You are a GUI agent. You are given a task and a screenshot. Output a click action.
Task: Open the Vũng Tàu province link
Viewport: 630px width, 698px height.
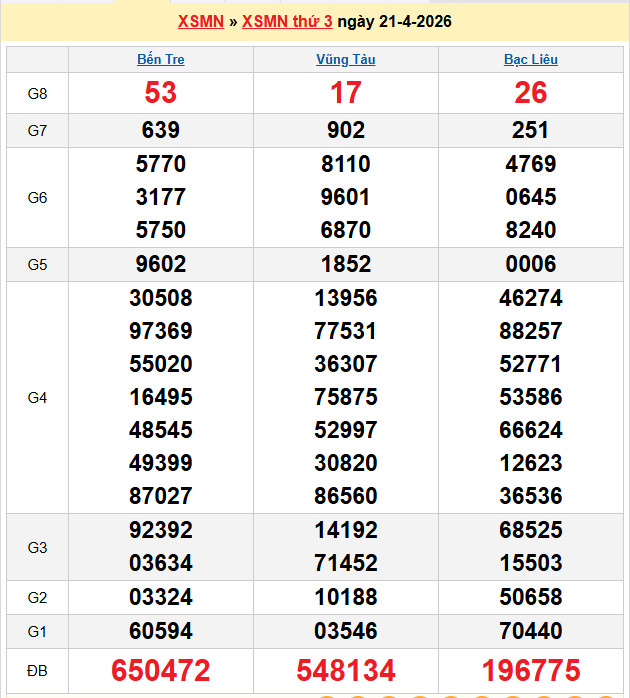345,59
